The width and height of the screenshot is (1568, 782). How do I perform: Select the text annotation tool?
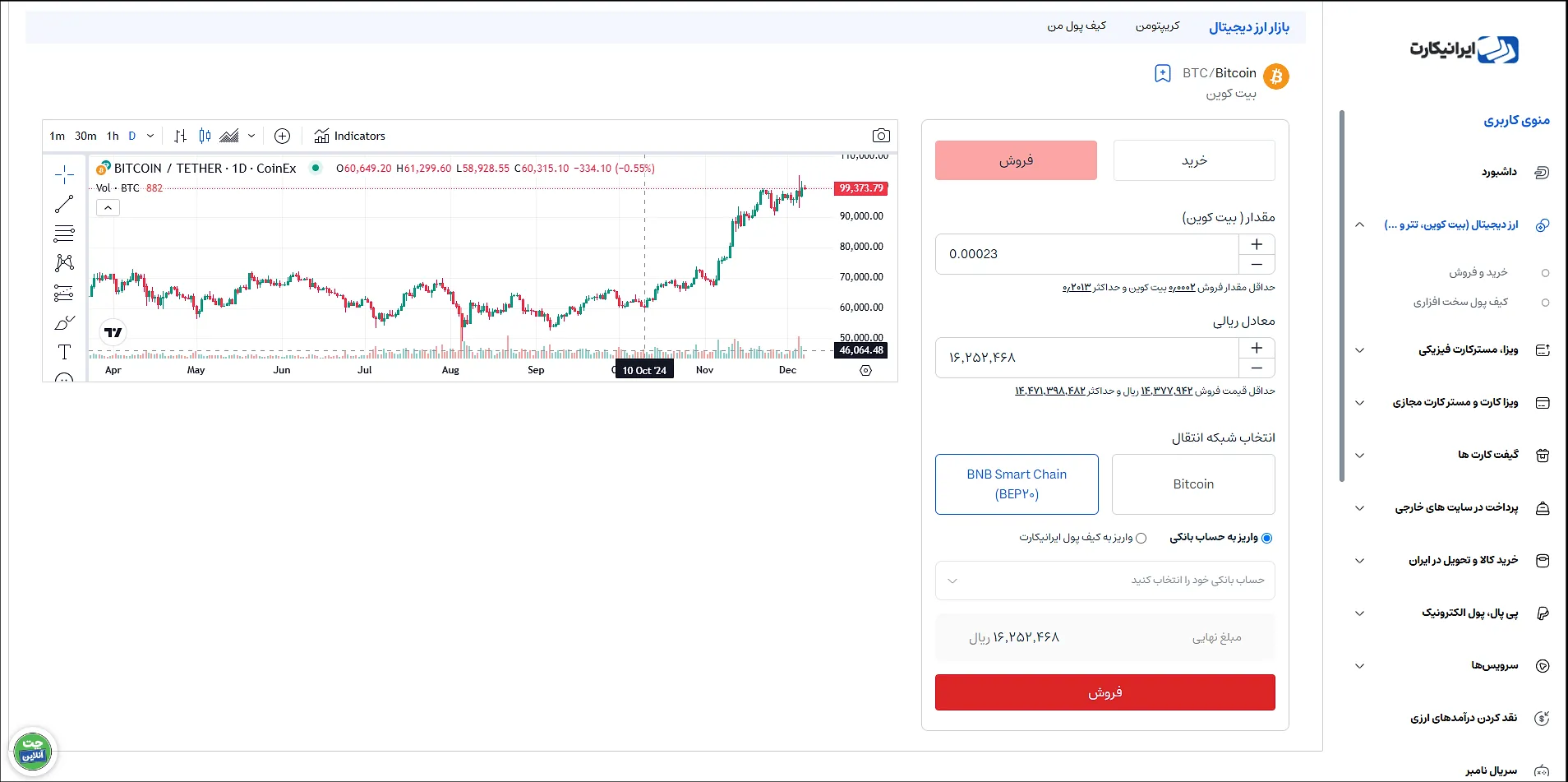64,352
